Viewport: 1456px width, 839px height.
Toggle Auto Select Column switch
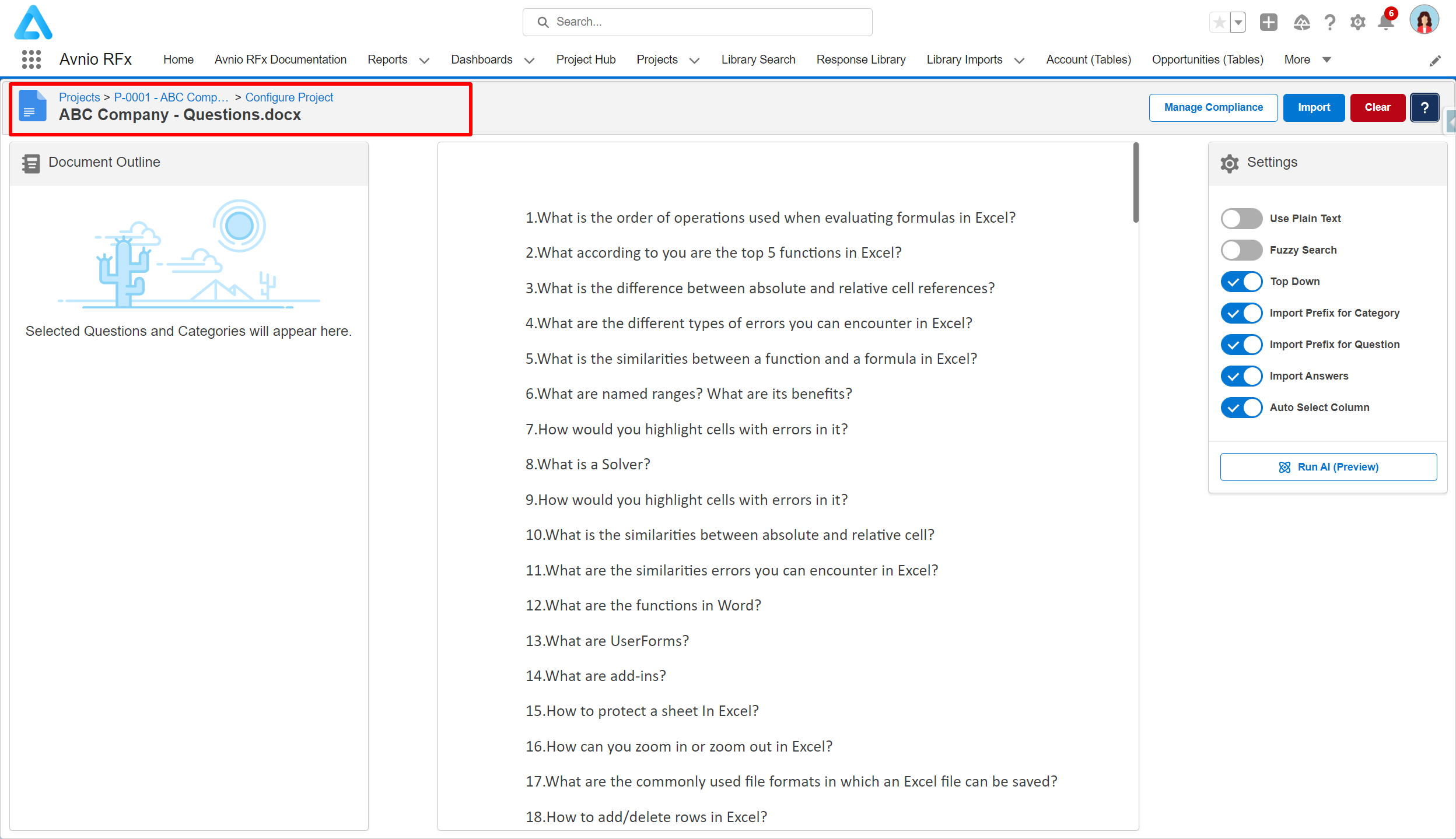coord(1241,408)
